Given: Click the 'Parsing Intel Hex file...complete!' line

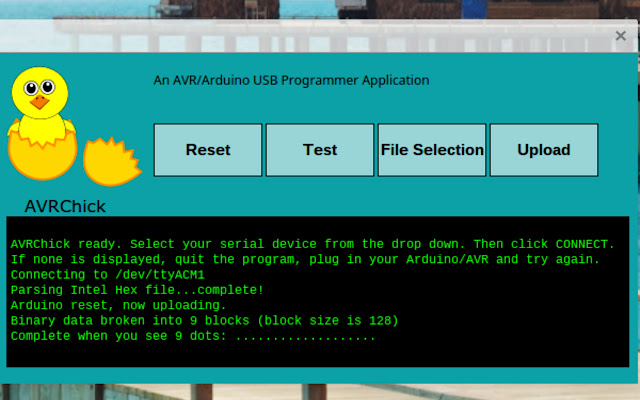Looking at the screenshot, I should click(x=137, y=290).
